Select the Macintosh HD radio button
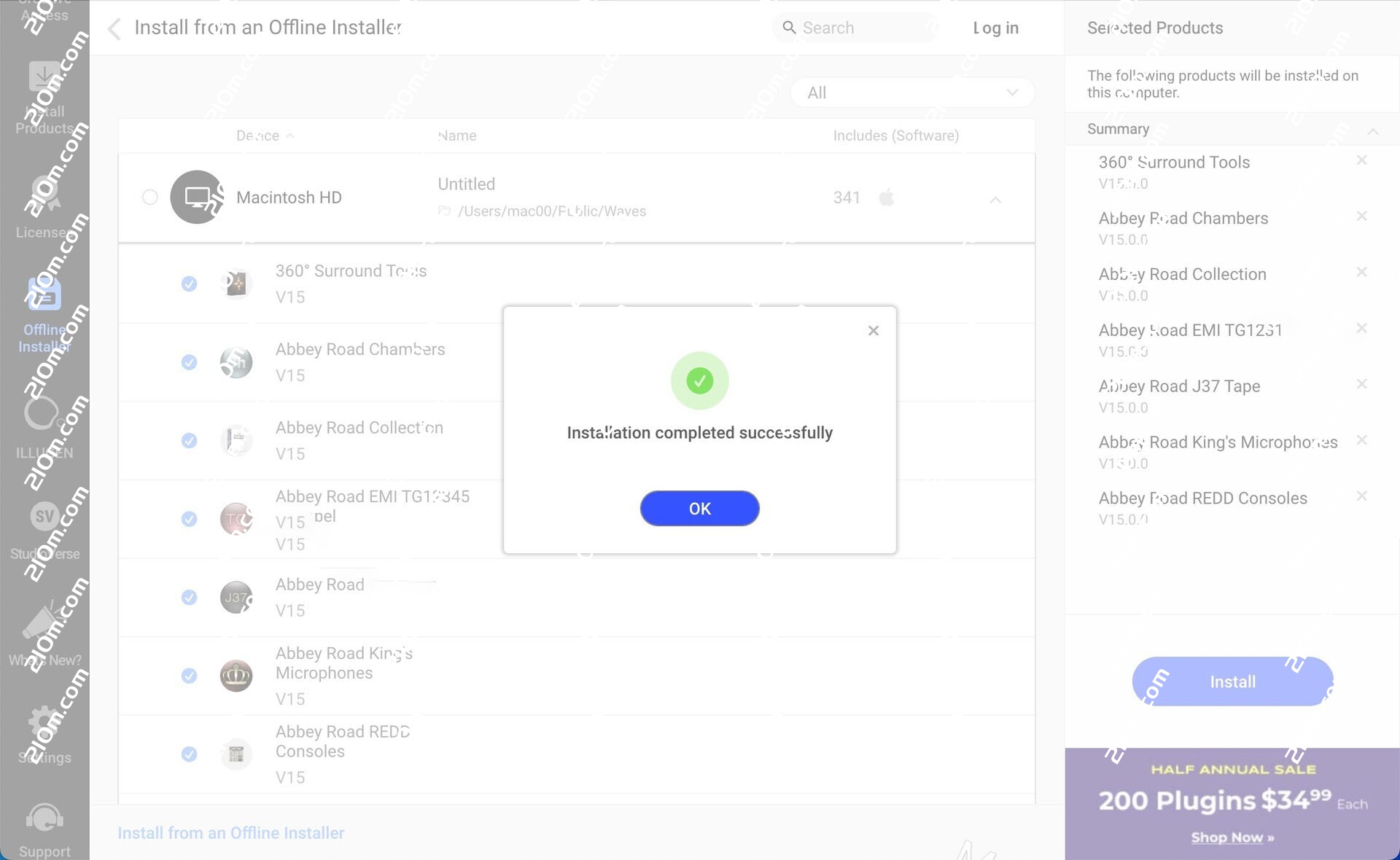This screenshot has height=860, width=1400. click(x=150, y=198)
